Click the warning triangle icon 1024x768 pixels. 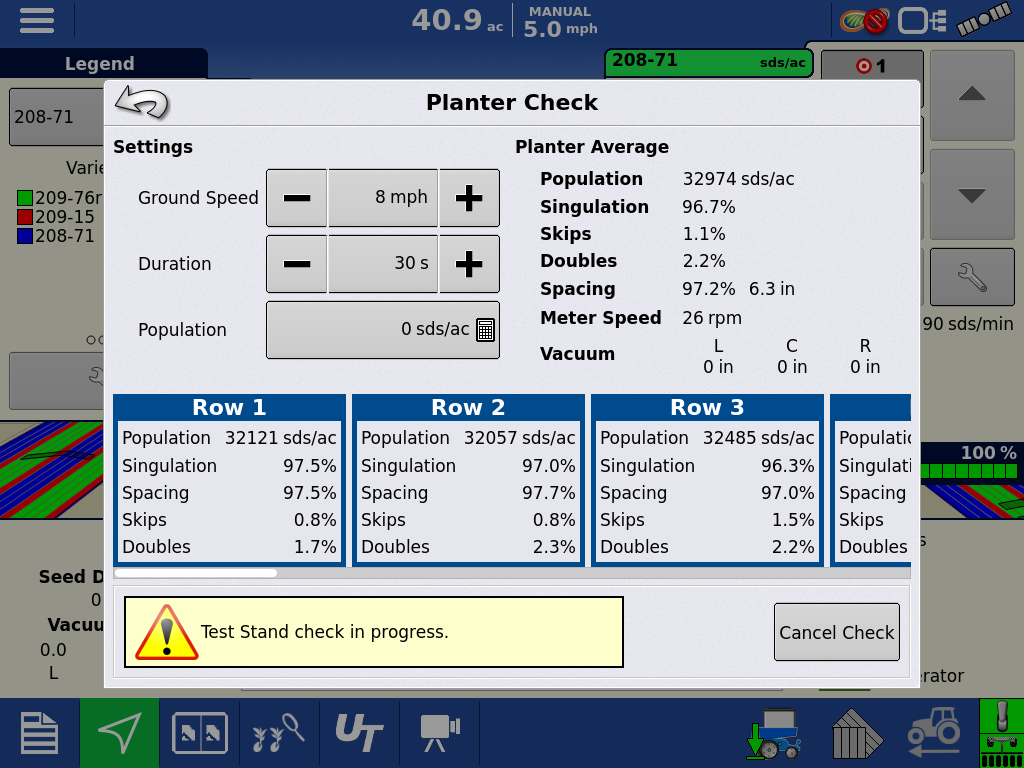[167, 632]
